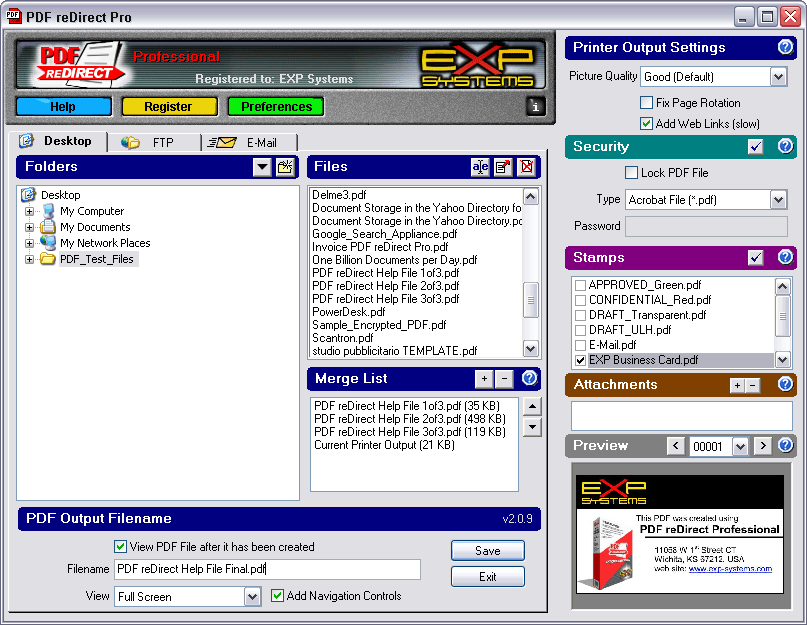Viewport: 807px width, 625px height.
Task: Toggle View PDF File after creation
Action: click(120, 546)
